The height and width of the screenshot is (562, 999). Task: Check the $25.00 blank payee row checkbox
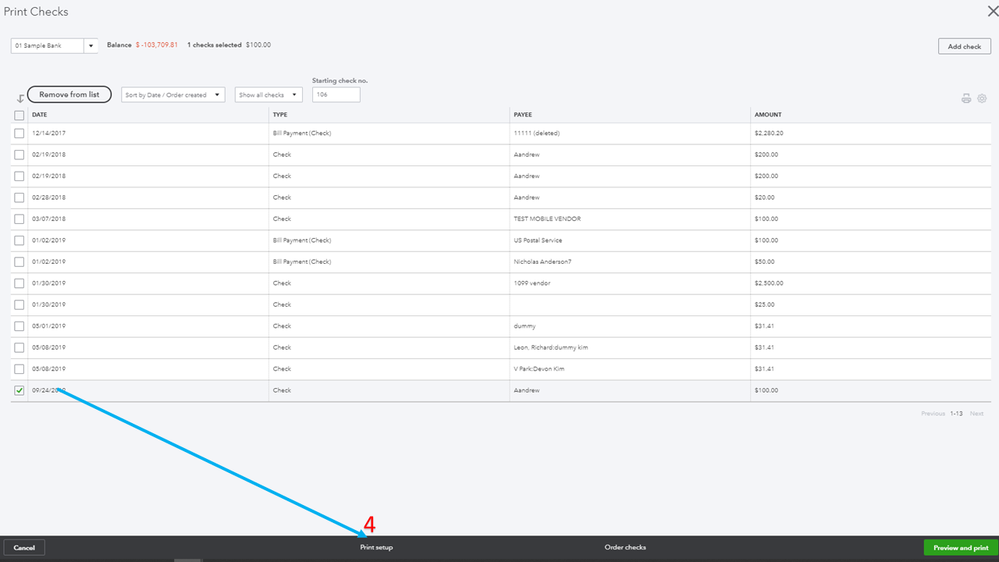coord(19,305)
